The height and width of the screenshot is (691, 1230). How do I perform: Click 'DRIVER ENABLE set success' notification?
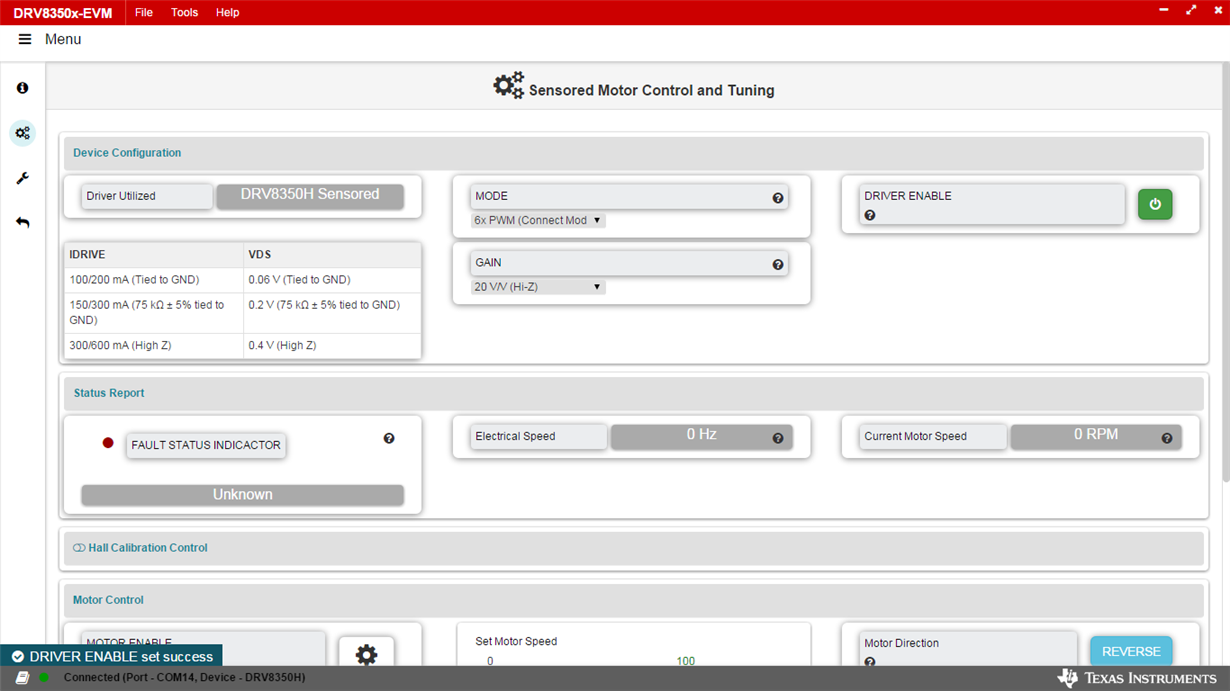(111, 657)
